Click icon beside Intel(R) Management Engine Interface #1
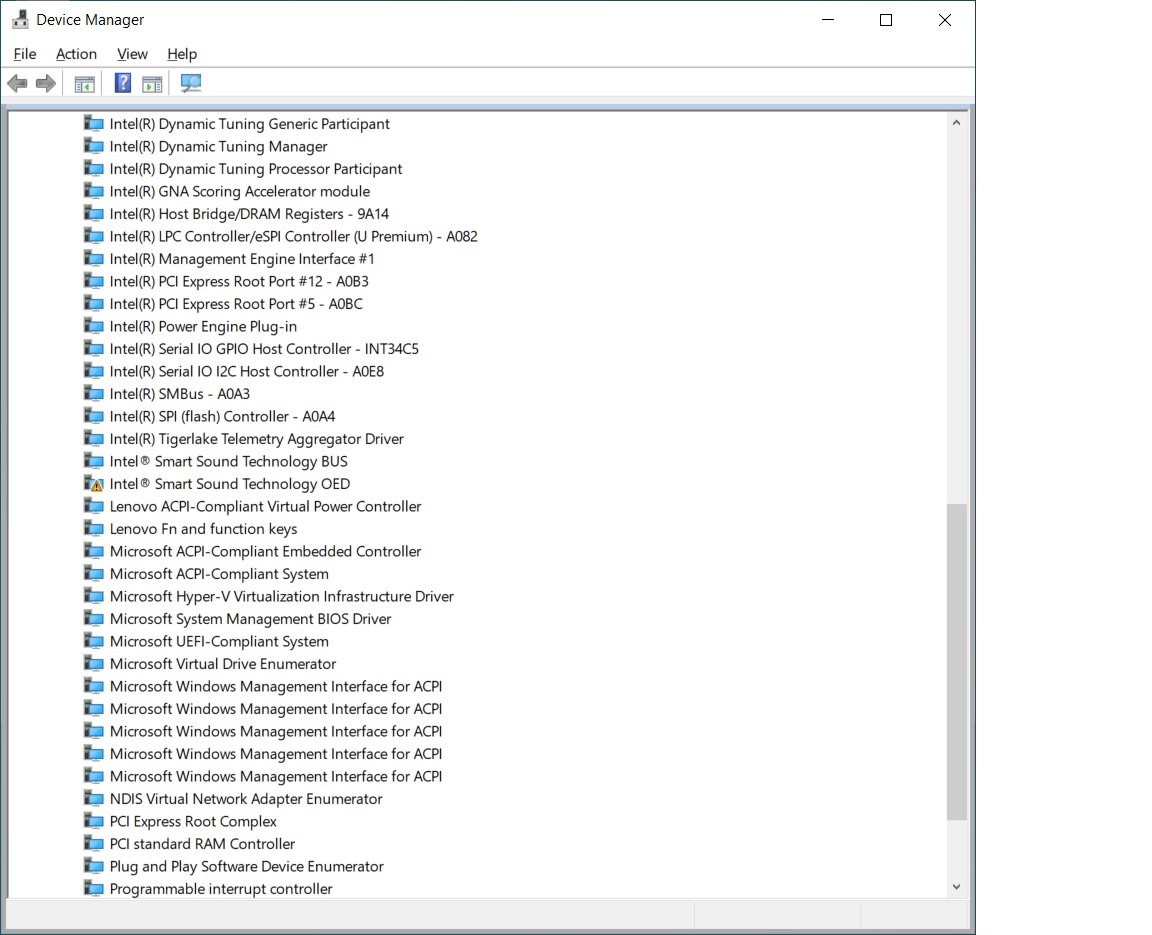 point(93,259)
